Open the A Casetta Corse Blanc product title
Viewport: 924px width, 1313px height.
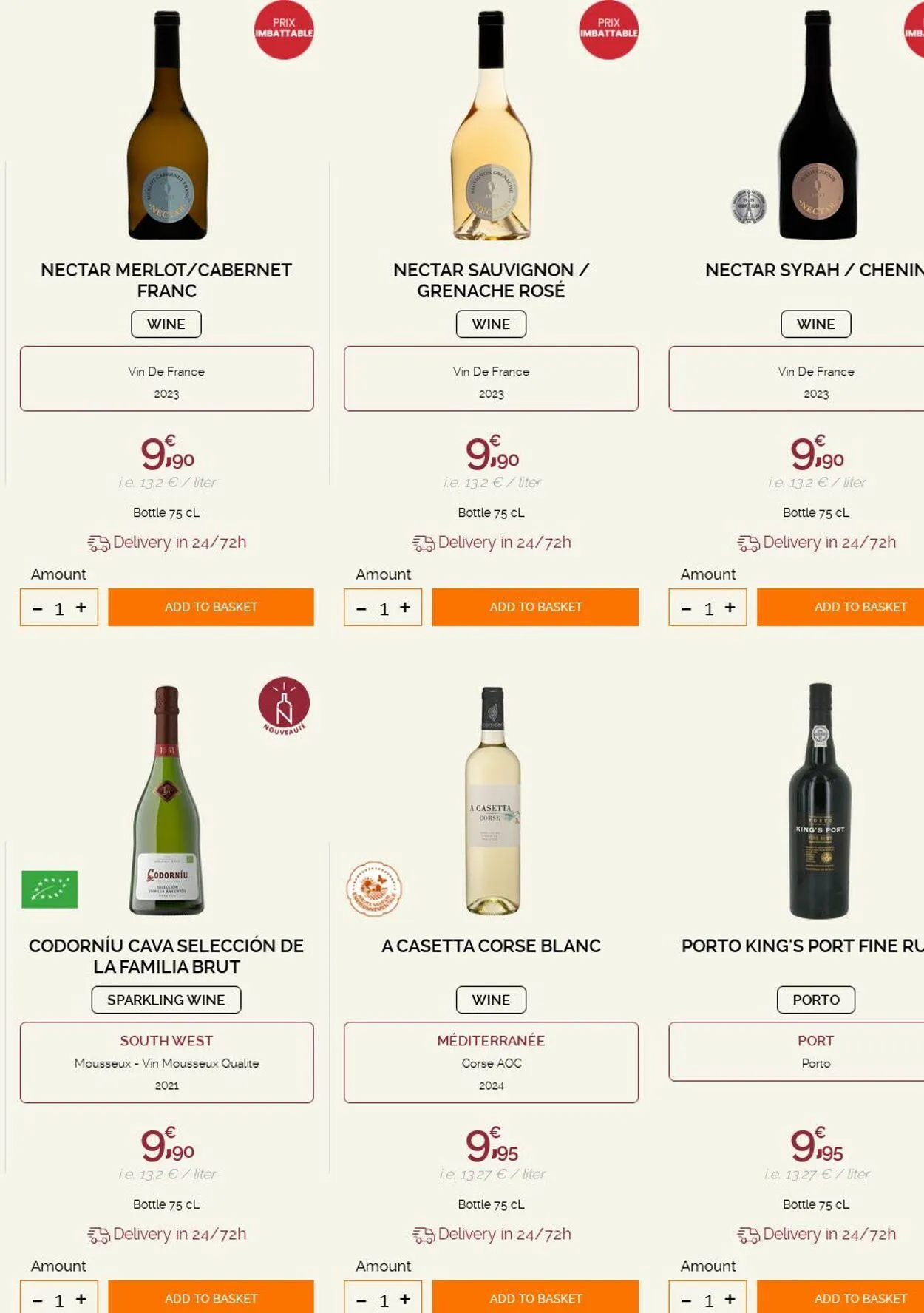tap(491, 946)
